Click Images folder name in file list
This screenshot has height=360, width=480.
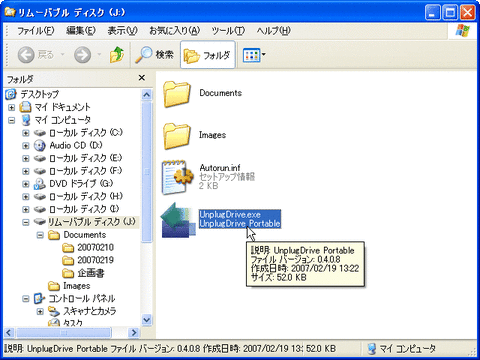212,135
